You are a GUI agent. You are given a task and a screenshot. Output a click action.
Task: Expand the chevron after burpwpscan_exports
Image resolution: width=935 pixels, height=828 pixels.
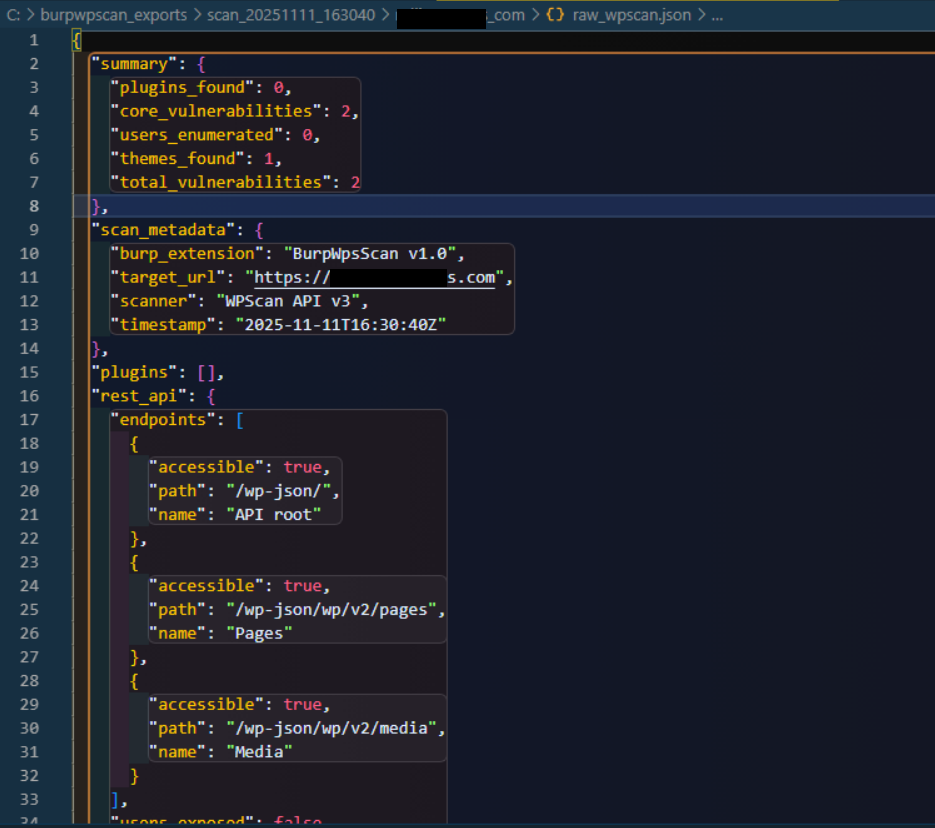(197, 15)
